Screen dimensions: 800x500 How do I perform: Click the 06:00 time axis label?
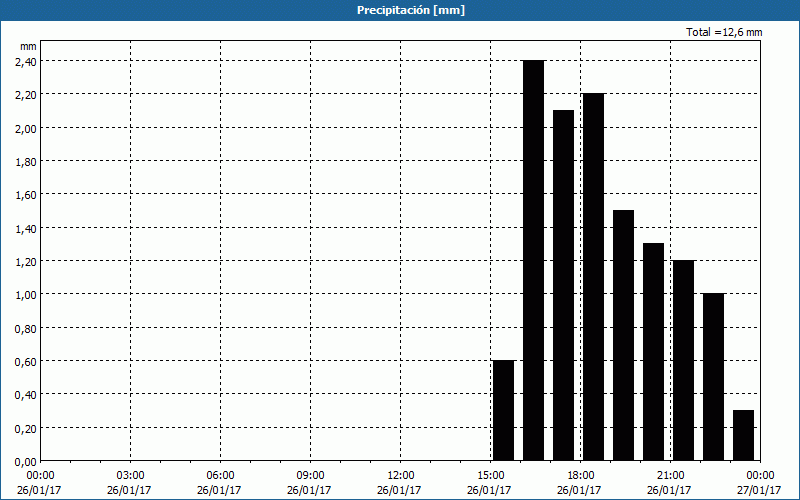point(220,476)
